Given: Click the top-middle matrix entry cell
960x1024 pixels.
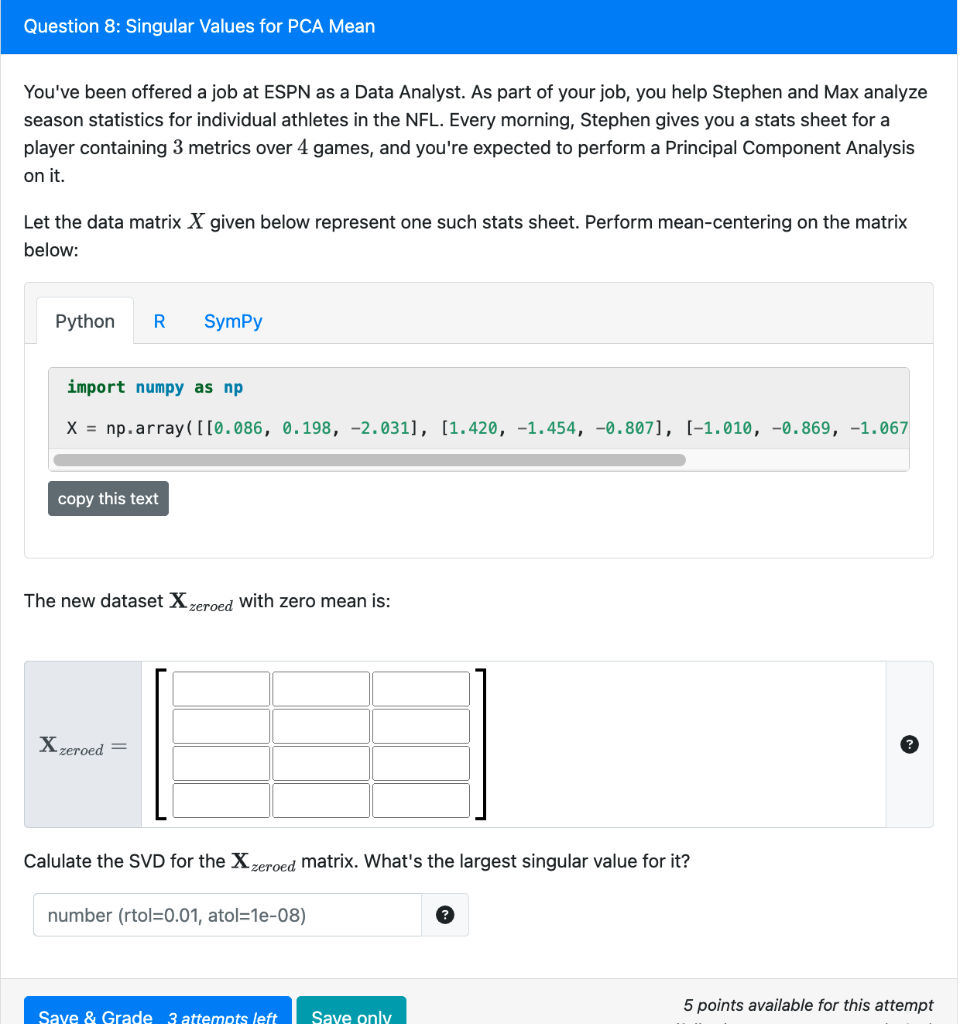Looking at the screenshot, I should 320,688.
